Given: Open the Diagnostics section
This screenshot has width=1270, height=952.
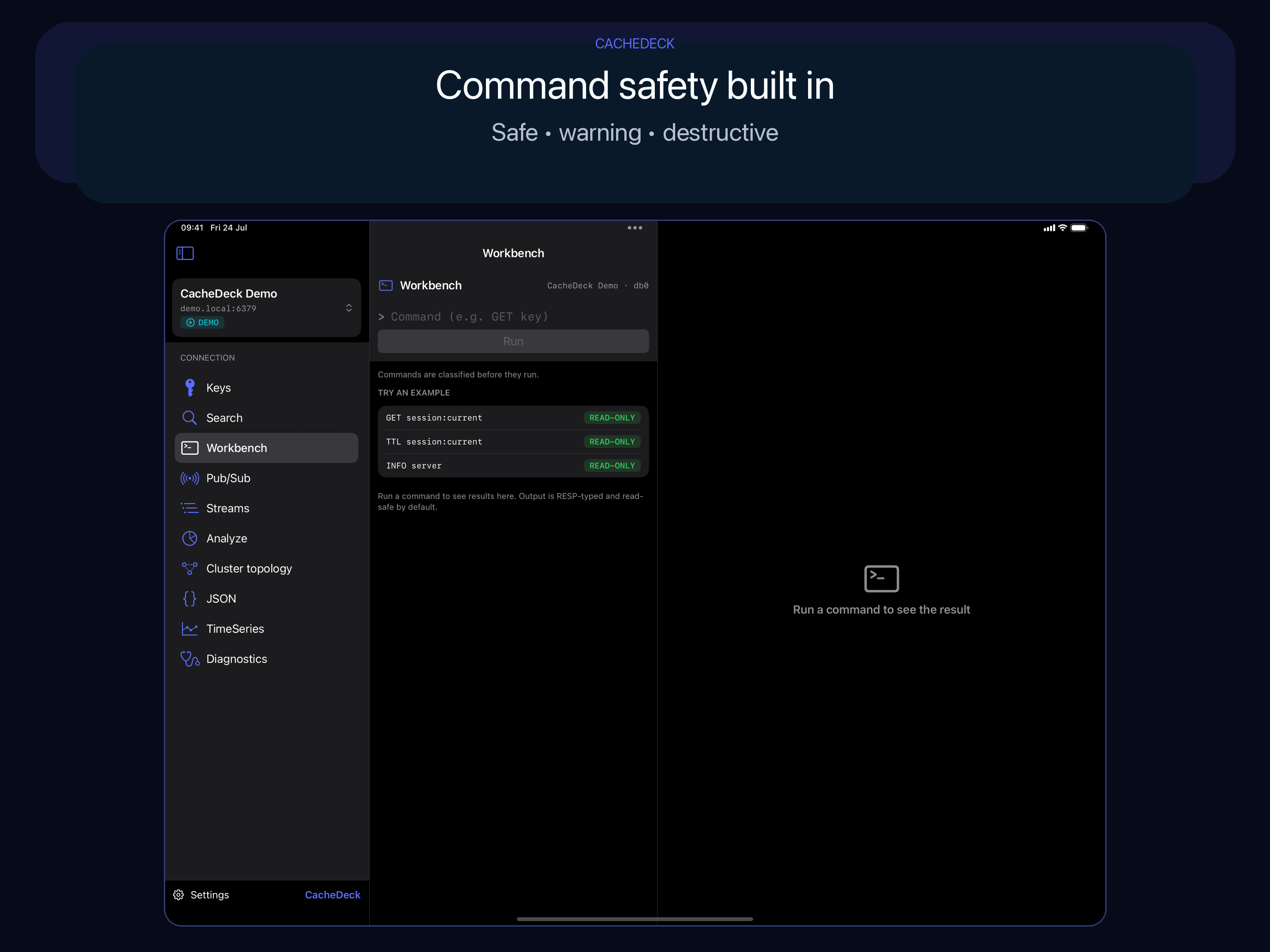Looking at the screenshot, I should coord(266,659).
